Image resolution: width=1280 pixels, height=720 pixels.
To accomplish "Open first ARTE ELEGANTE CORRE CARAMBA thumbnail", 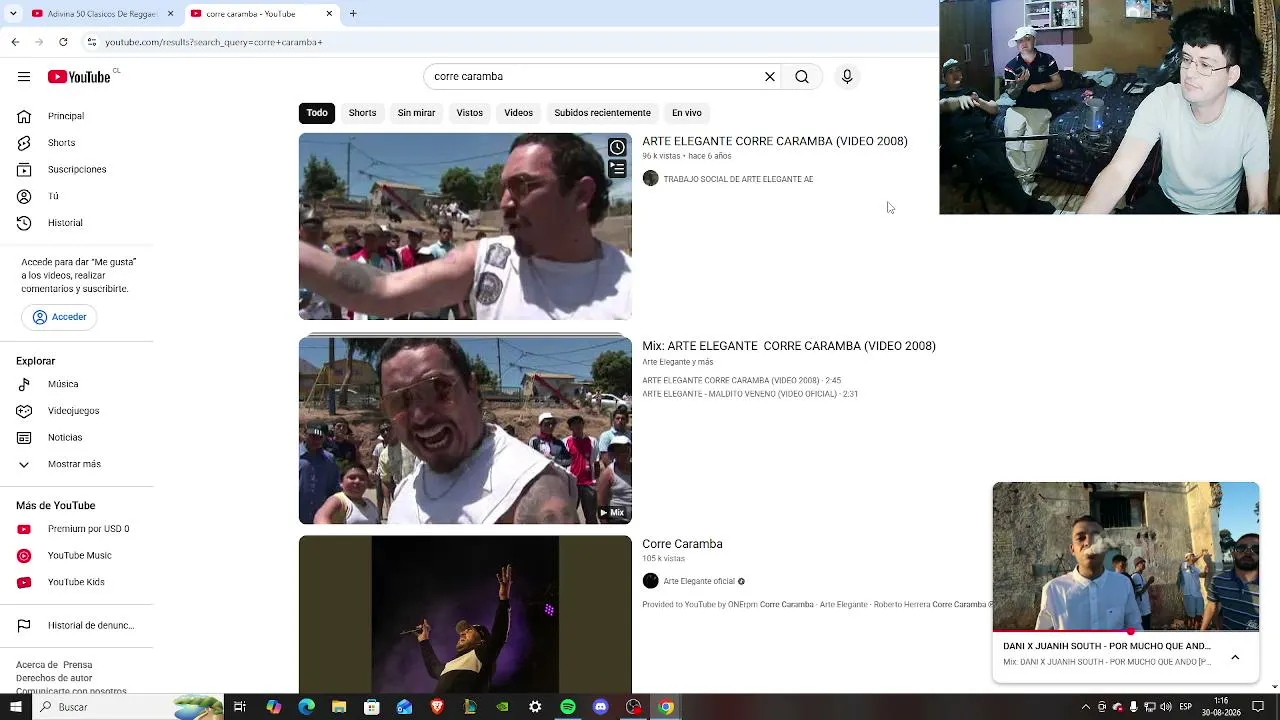I will [465, 227].
